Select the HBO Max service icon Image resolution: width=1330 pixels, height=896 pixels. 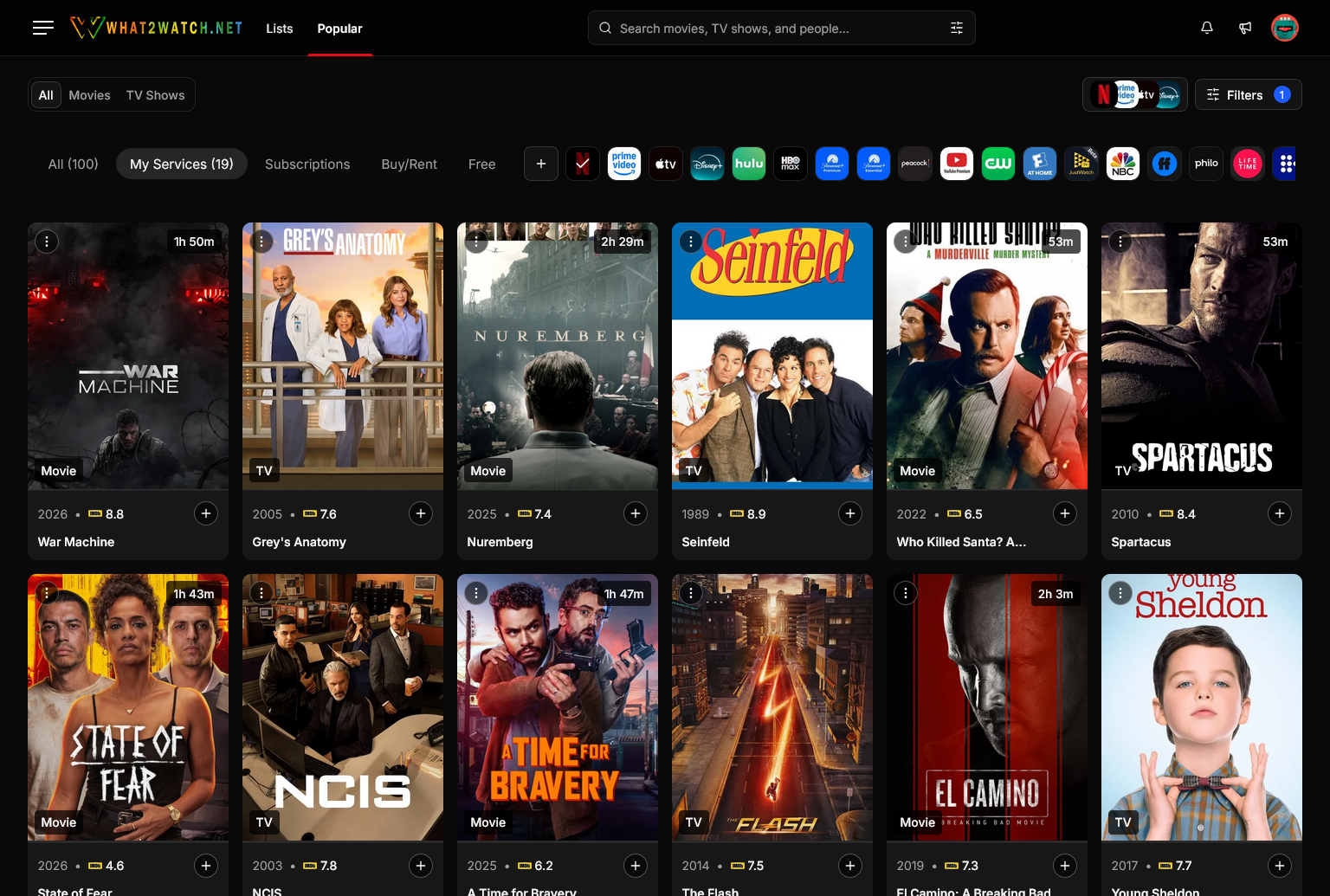790,164
